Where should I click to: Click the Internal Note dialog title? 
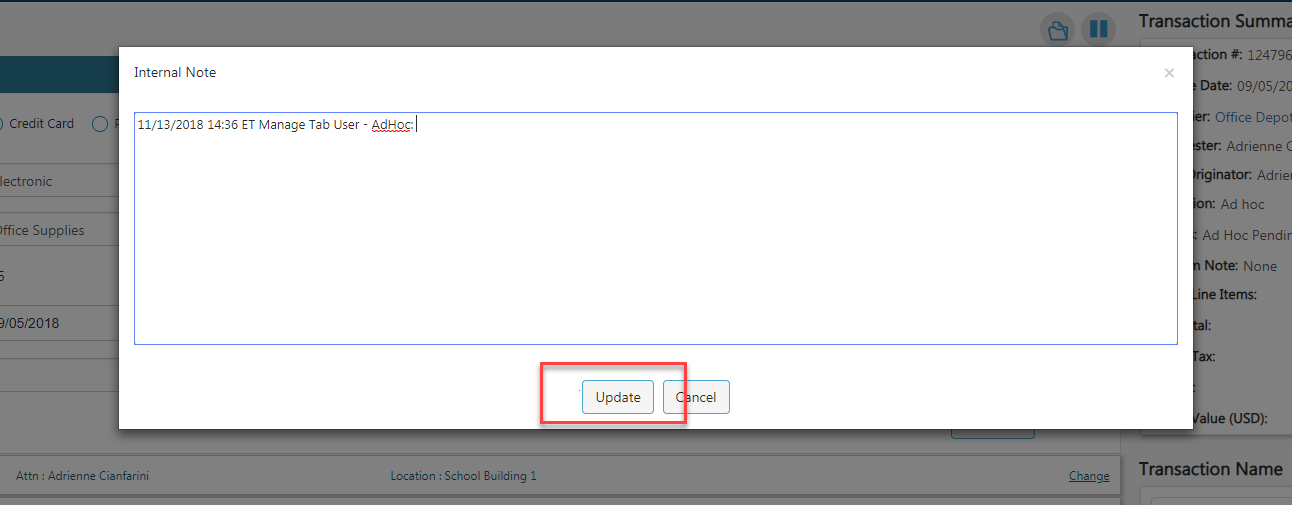pyautogui.click(x=175, y=73)
